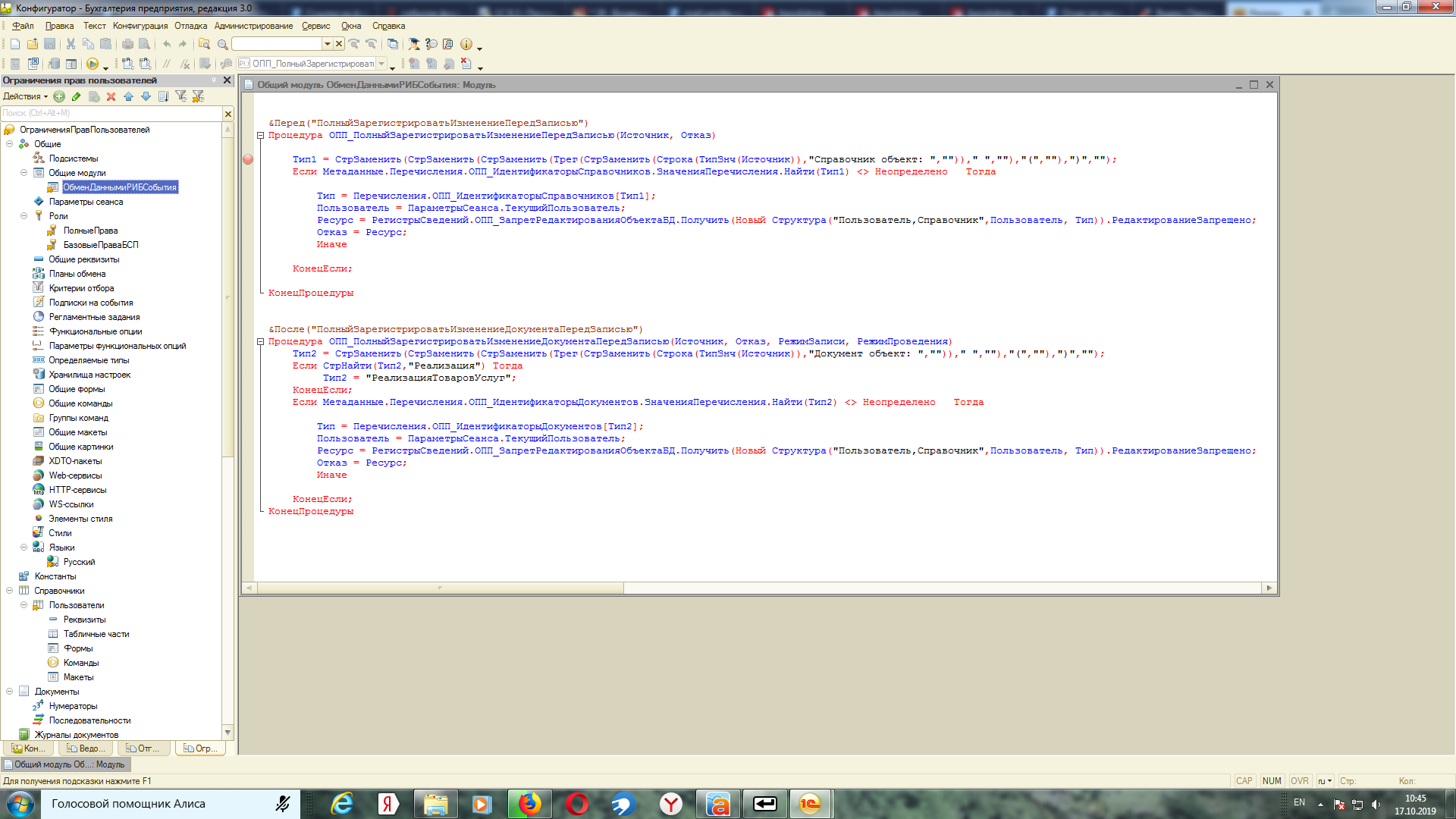
Task: Select the Общий модуль window tab
Action: point(65,764)
